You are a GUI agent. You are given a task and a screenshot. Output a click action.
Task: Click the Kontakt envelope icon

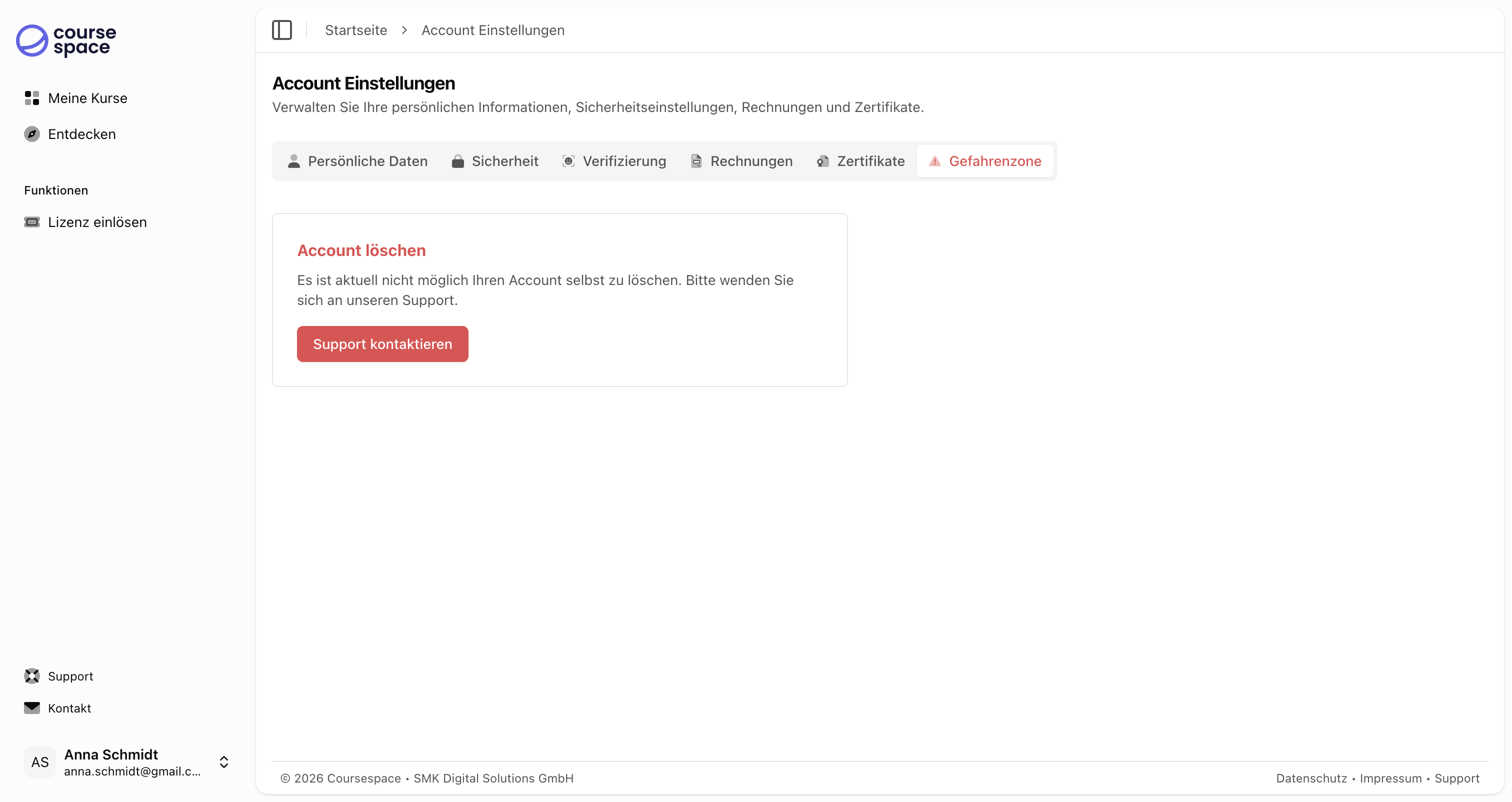(31, 707)
